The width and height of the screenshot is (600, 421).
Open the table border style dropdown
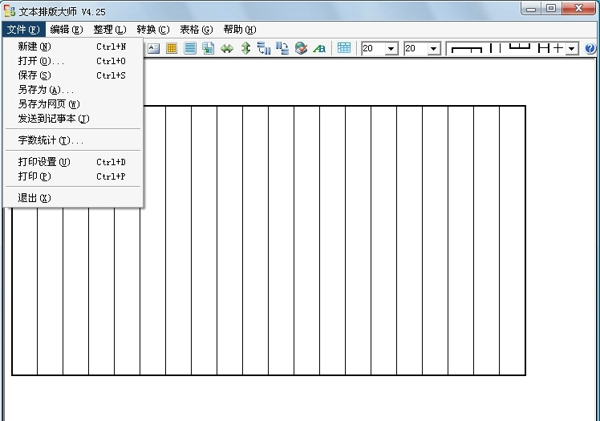pos(572,48)
